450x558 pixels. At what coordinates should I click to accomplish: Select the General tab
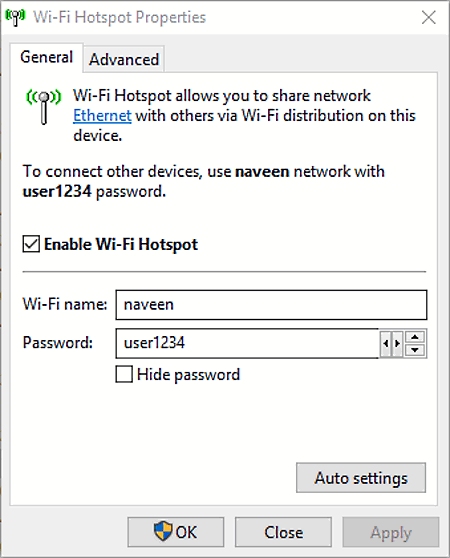[47, 57]
